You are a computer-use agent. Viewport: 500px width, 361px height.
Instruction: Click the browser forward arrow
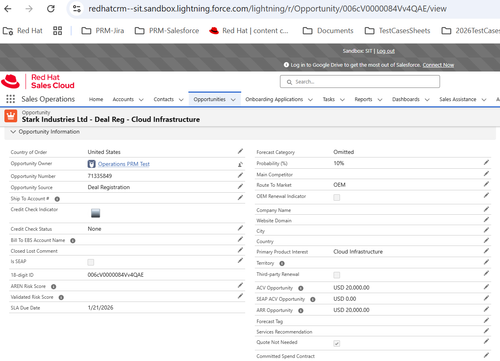point(29,9)
